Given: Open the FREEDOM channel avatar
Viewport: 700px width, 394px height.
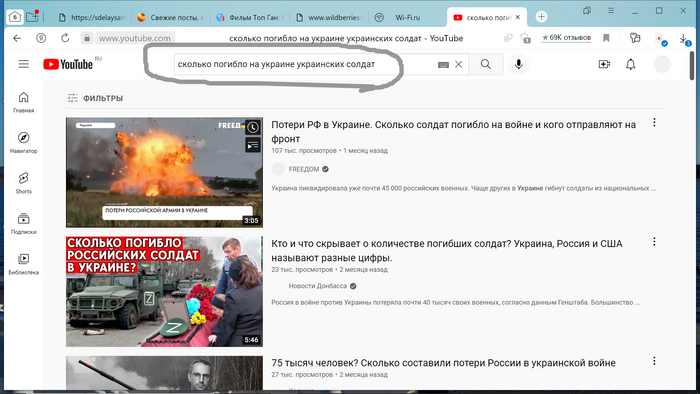Looking at the screenshot, I should (x=278, y=169).
